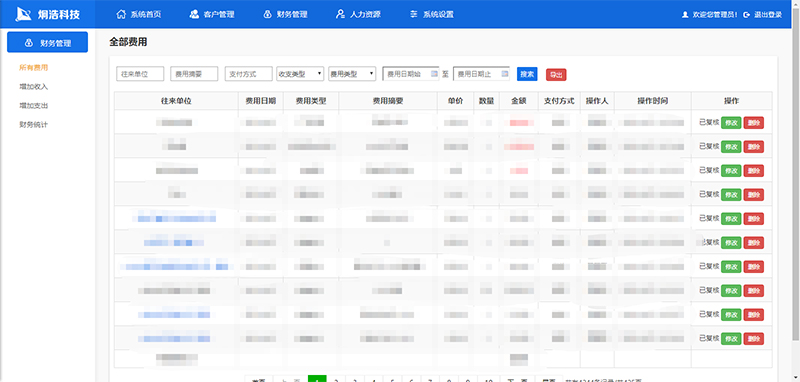Viewport: 800px width, 382px height.
Task: Click the page vertical scrollbar
Action: tap(797, 191)
